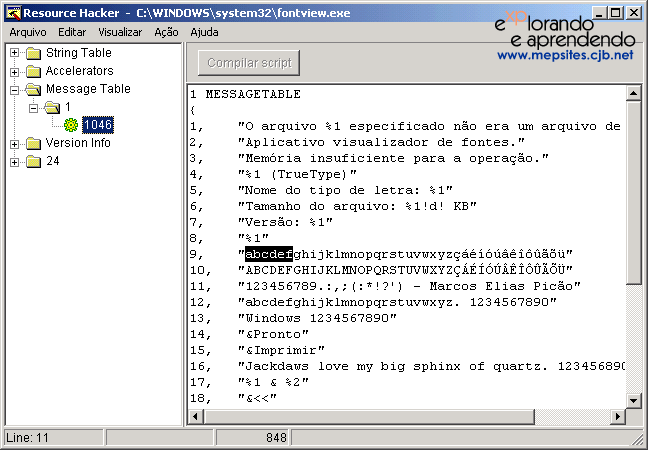Click the lowercase alphabet string on line 12
This screenshot has height=450, width=648.
point(397,302)
